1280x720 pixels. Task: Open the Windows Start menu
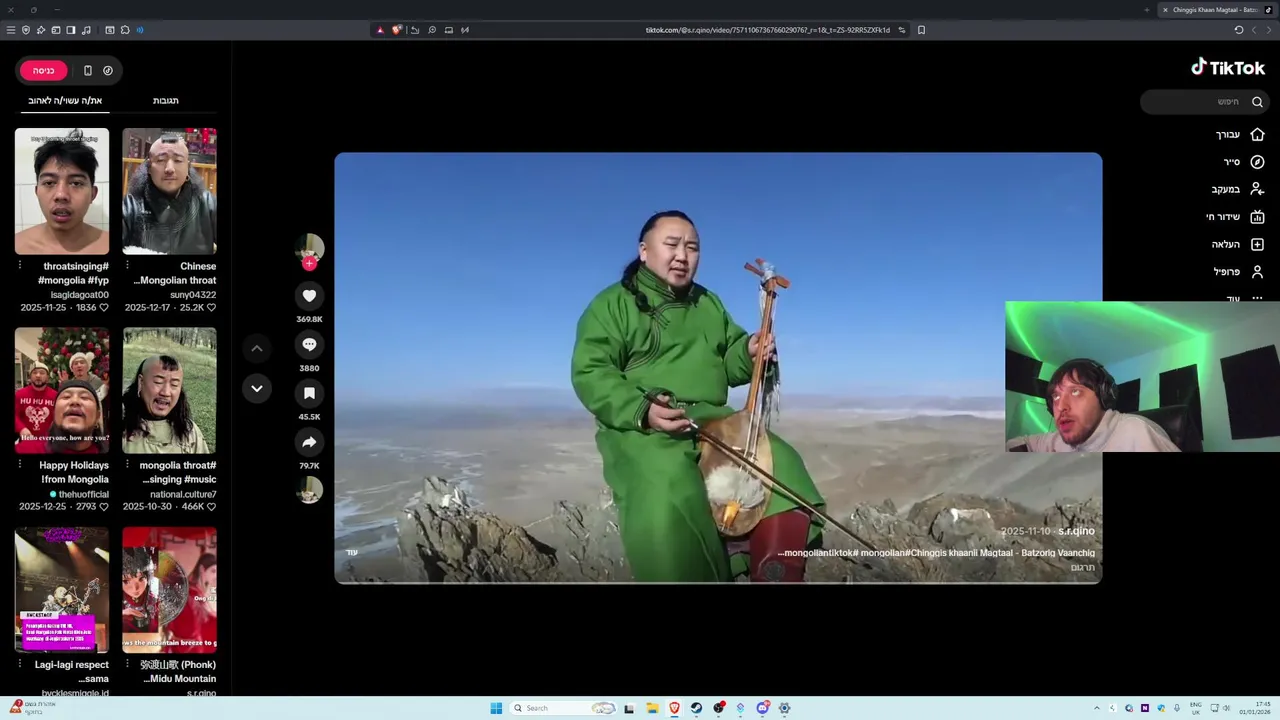click(496, 708)
